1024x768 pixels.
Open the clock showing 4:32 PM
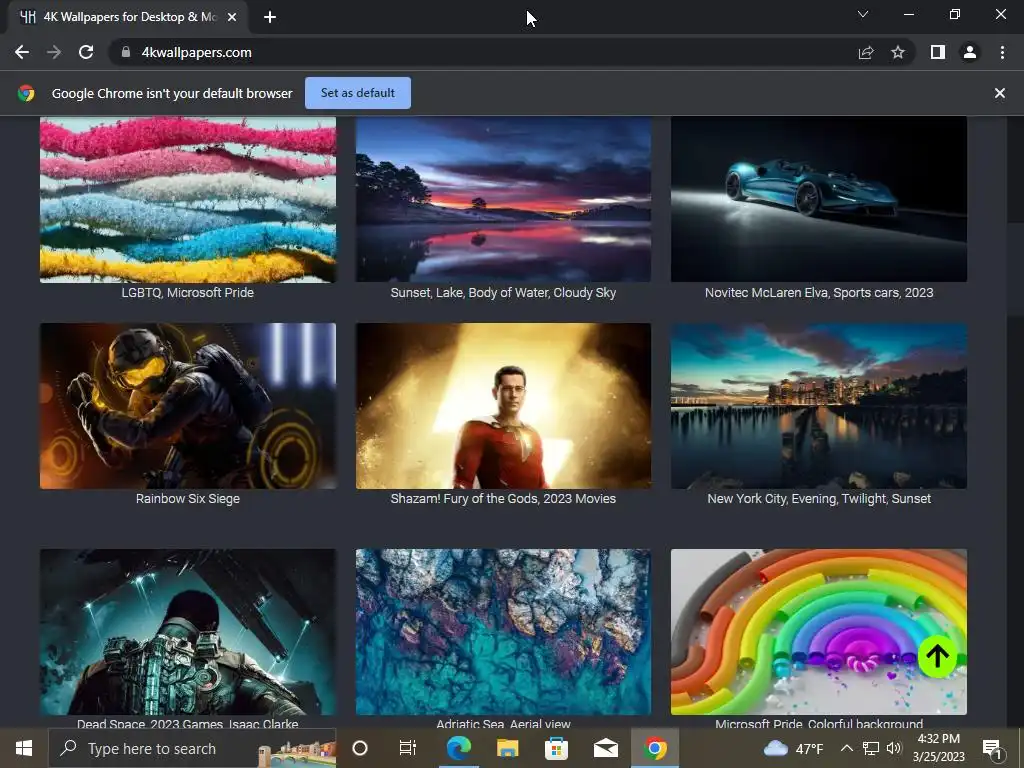(x=938, y=748)
